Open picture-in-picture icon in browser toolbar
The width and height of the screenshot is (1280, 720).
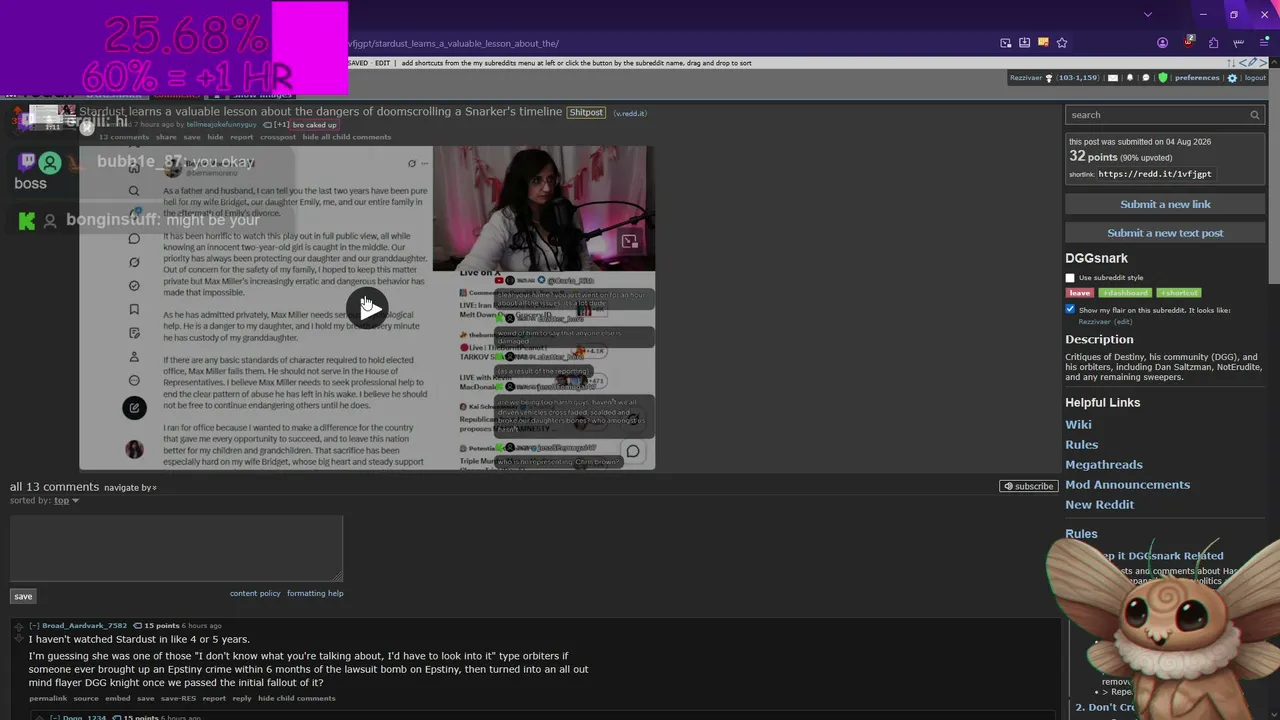tap(1006, 43)
